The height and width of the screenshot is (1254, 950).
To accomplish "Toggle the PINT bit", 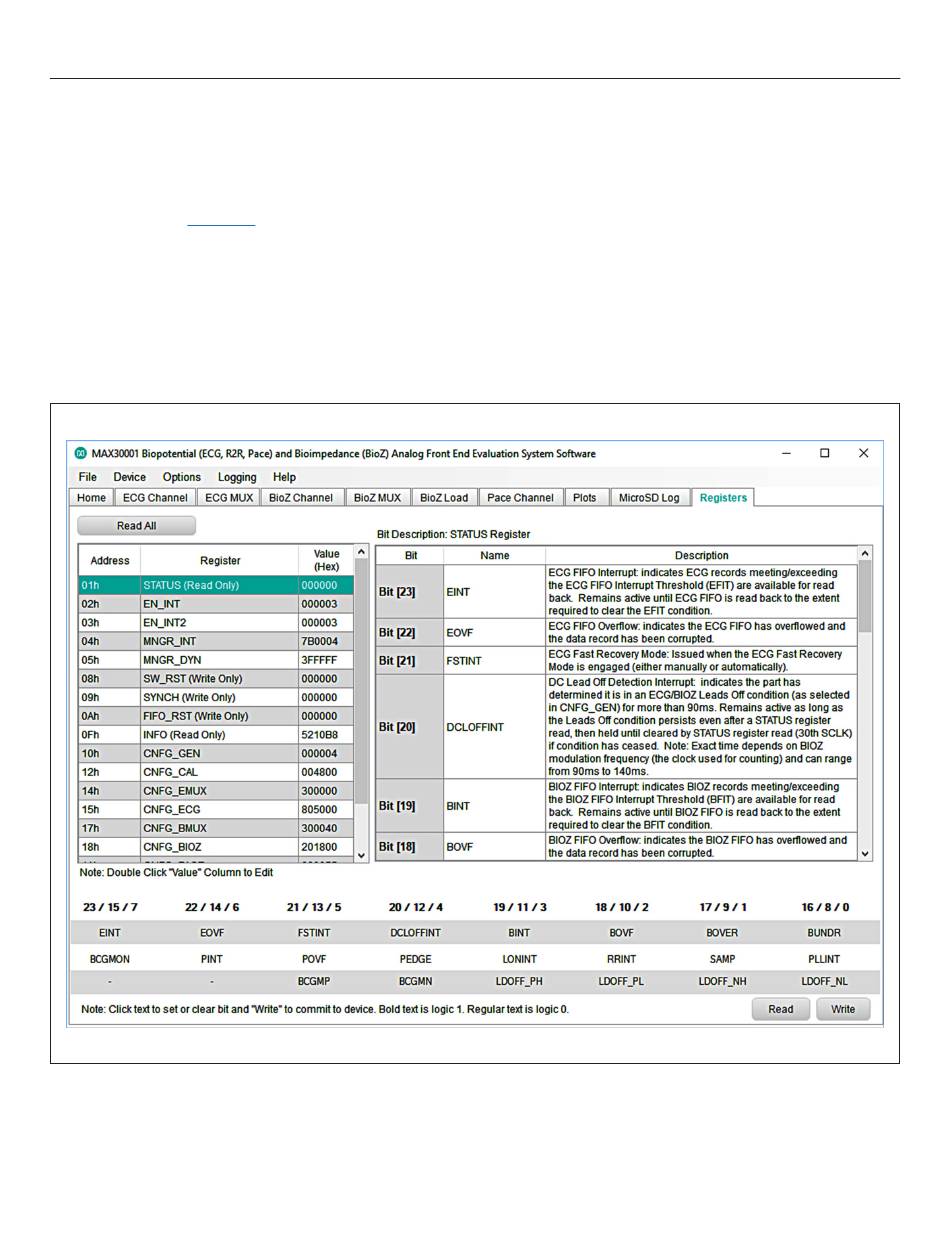I will tap(212, 959).
